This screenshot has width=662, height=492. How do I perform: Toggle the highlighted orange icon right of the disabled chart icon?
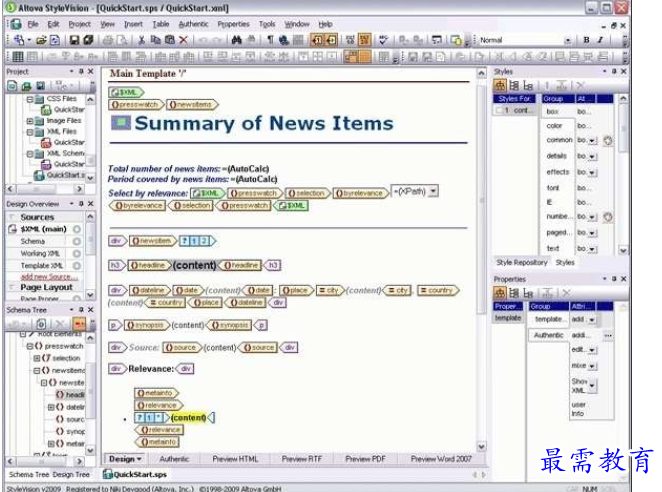364,40
